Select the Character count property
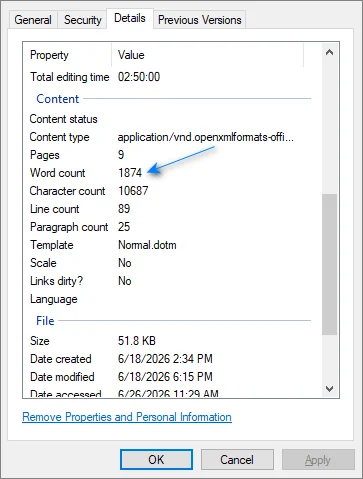Viewport: 363px width, 479px height. click(67, 191)
